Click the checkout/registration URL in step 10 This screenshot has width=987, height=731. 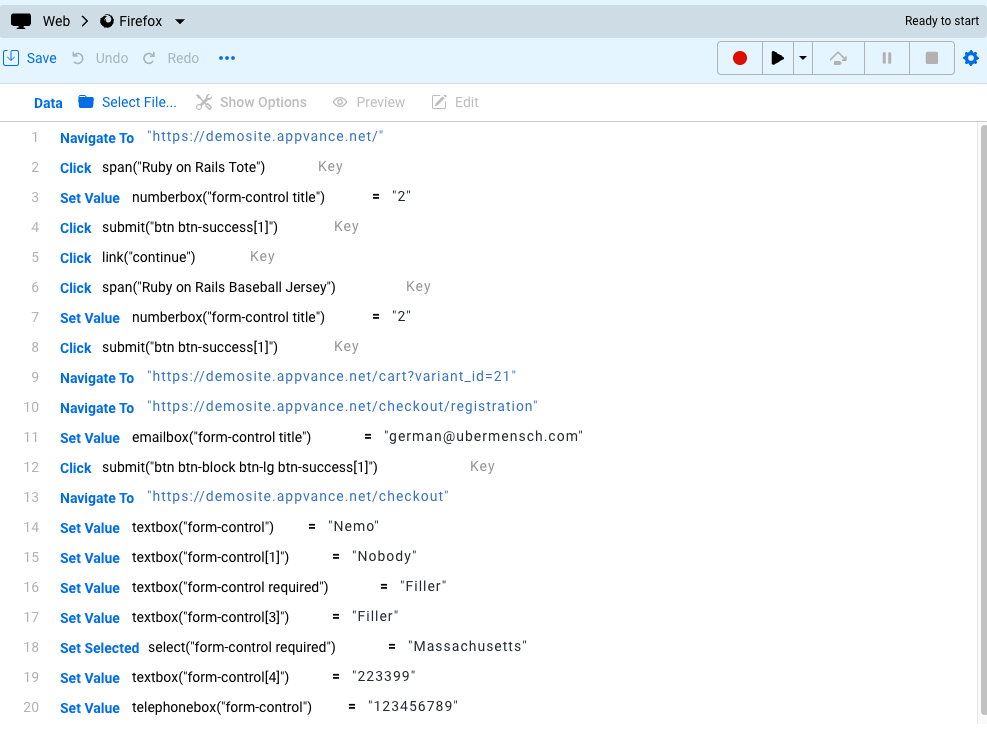tap(342, 407)
